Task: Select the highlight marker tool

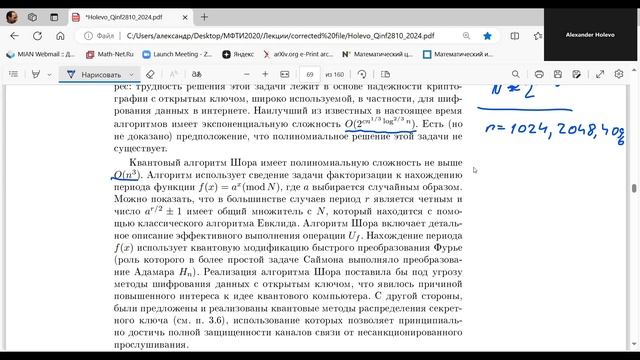Action: point(36,74)
